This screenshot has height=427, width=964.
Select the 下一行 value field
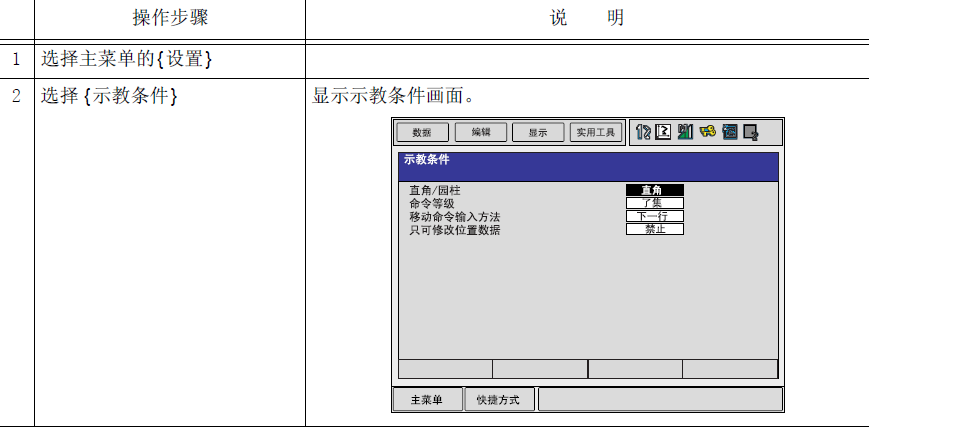[655, 216]
